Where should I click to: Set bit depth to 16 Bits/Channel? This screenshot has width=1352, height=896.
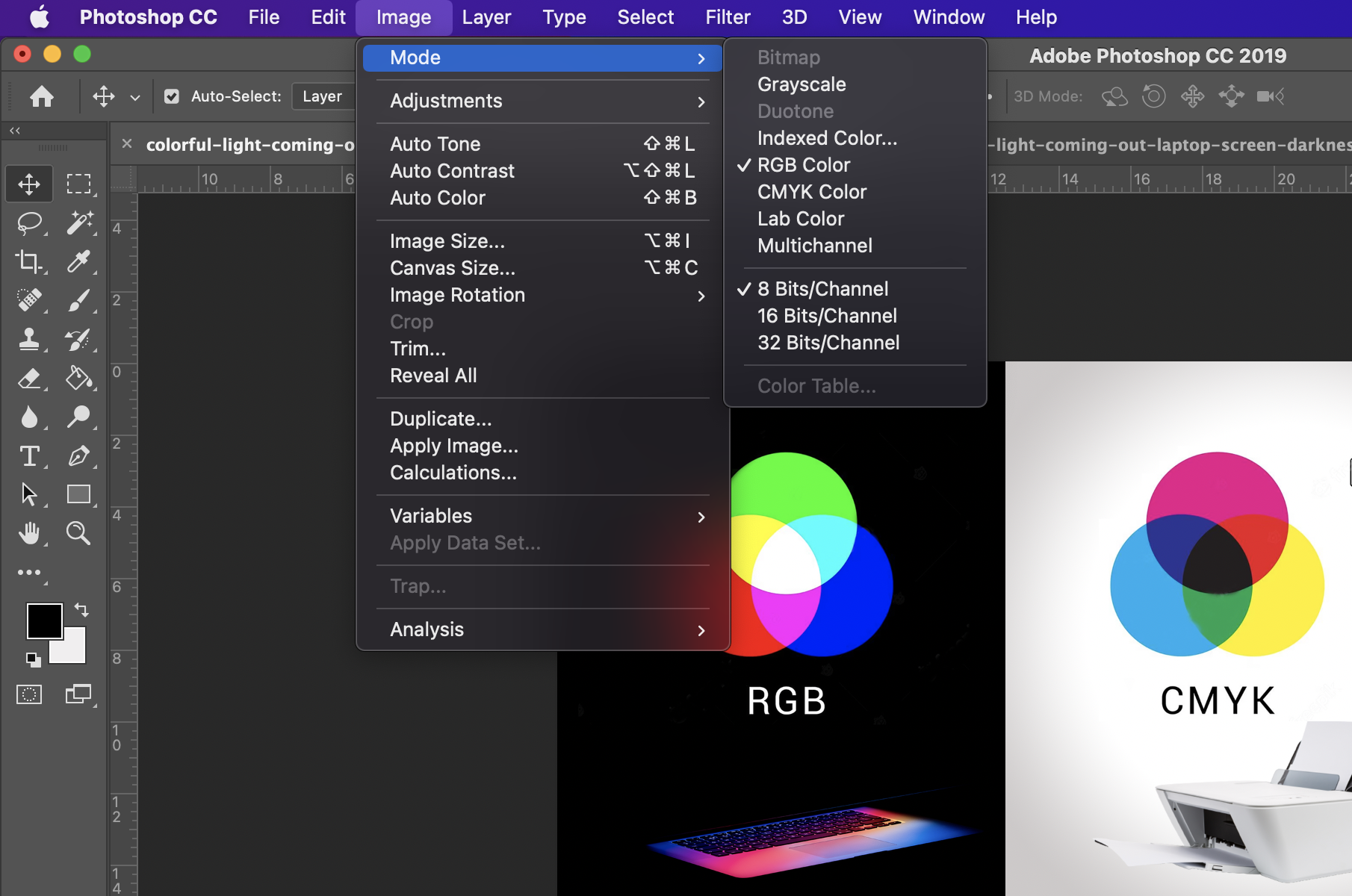(x=827, y=316)
